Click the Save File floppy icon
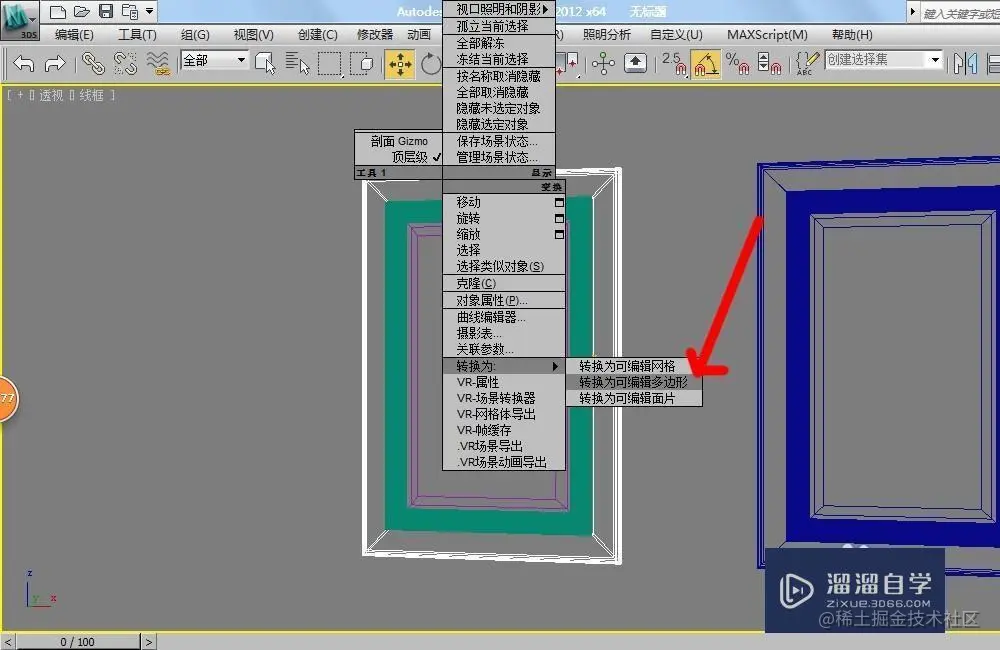This screenshot has width=1000, height=650. 106,11
